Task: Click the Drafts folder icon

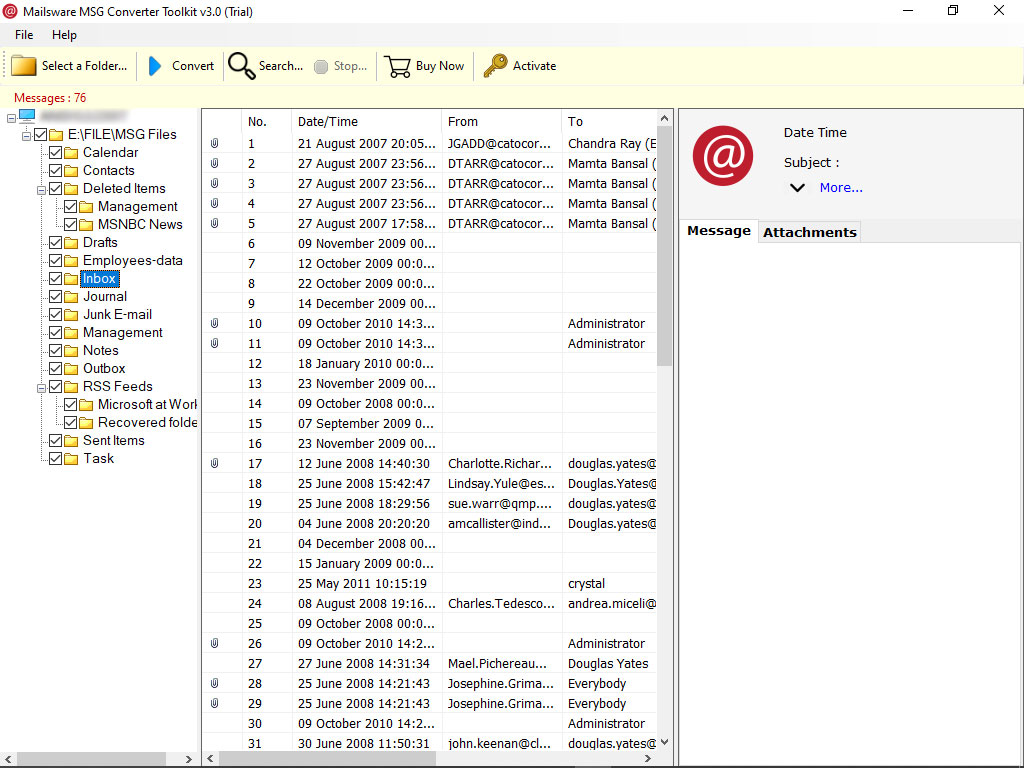Action: [x=71, y=243]
